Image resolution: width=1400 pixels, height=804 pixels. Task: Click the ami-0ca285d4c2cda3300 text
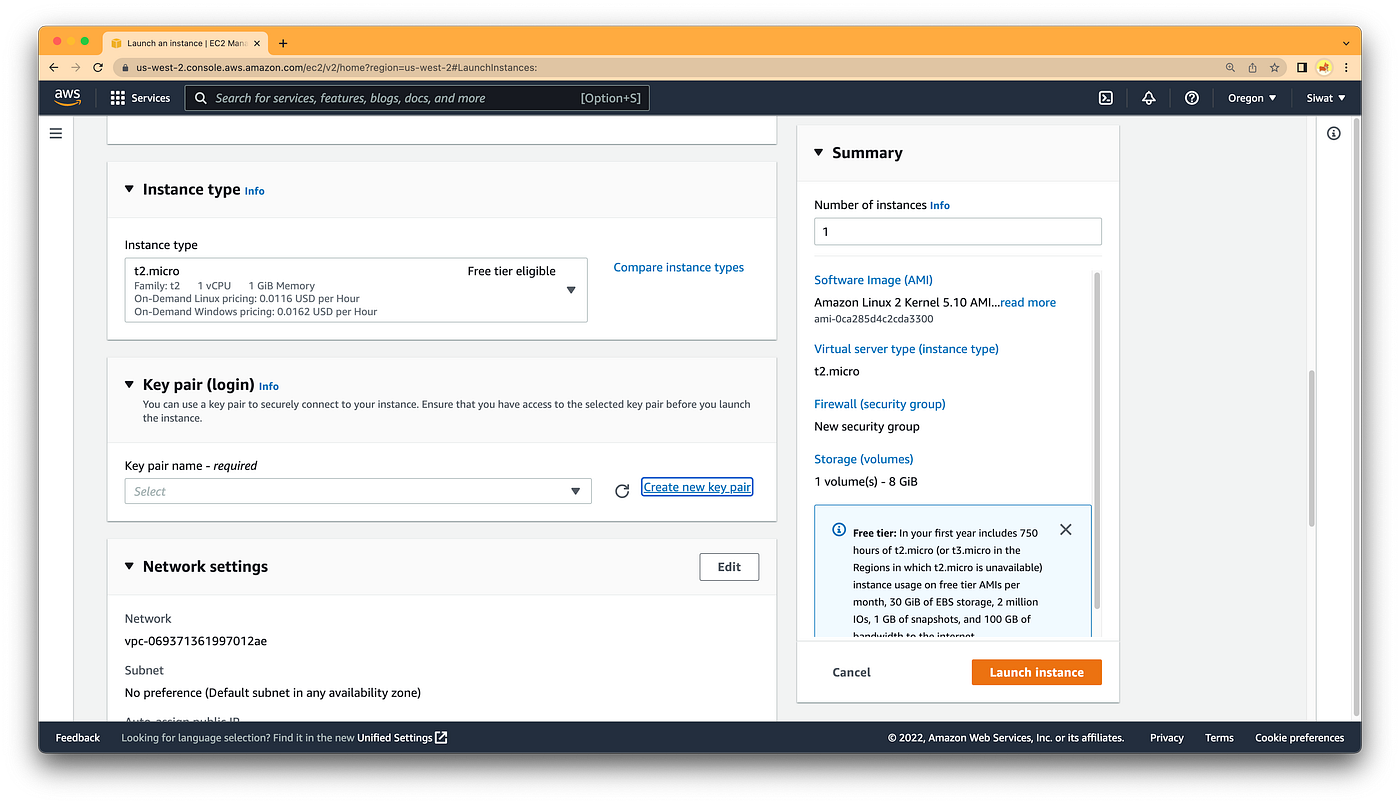coord(874,319)
